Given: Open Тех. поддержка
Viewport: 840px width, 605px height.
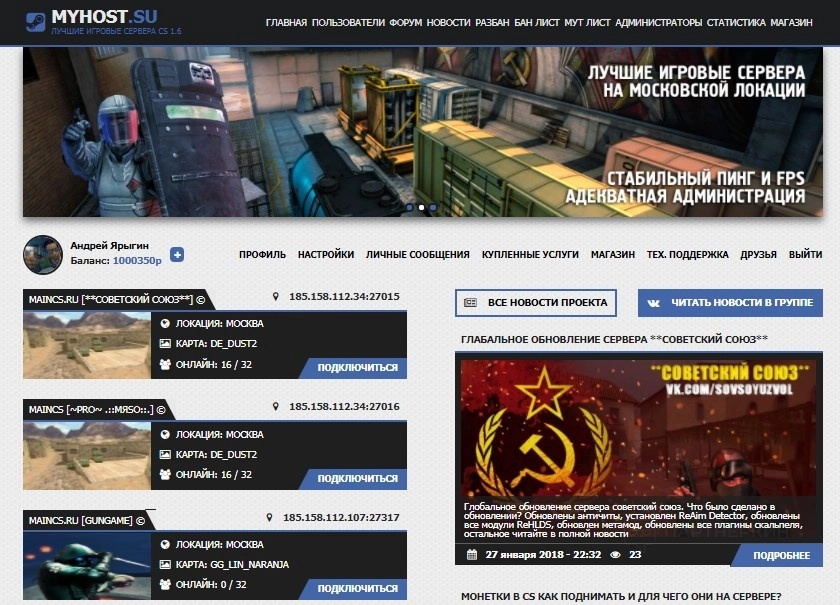Looking at the screenshot, I should [687, 255].
